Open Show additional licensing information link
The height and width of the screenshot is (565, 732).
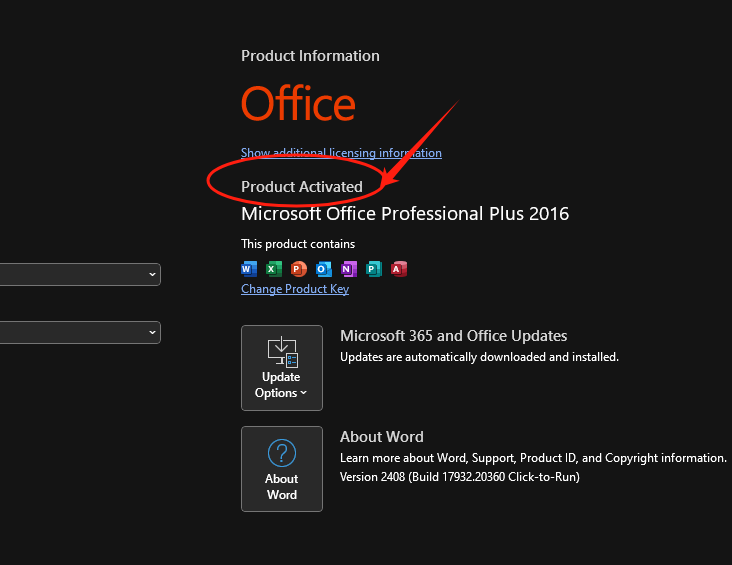tap(341, 153)
